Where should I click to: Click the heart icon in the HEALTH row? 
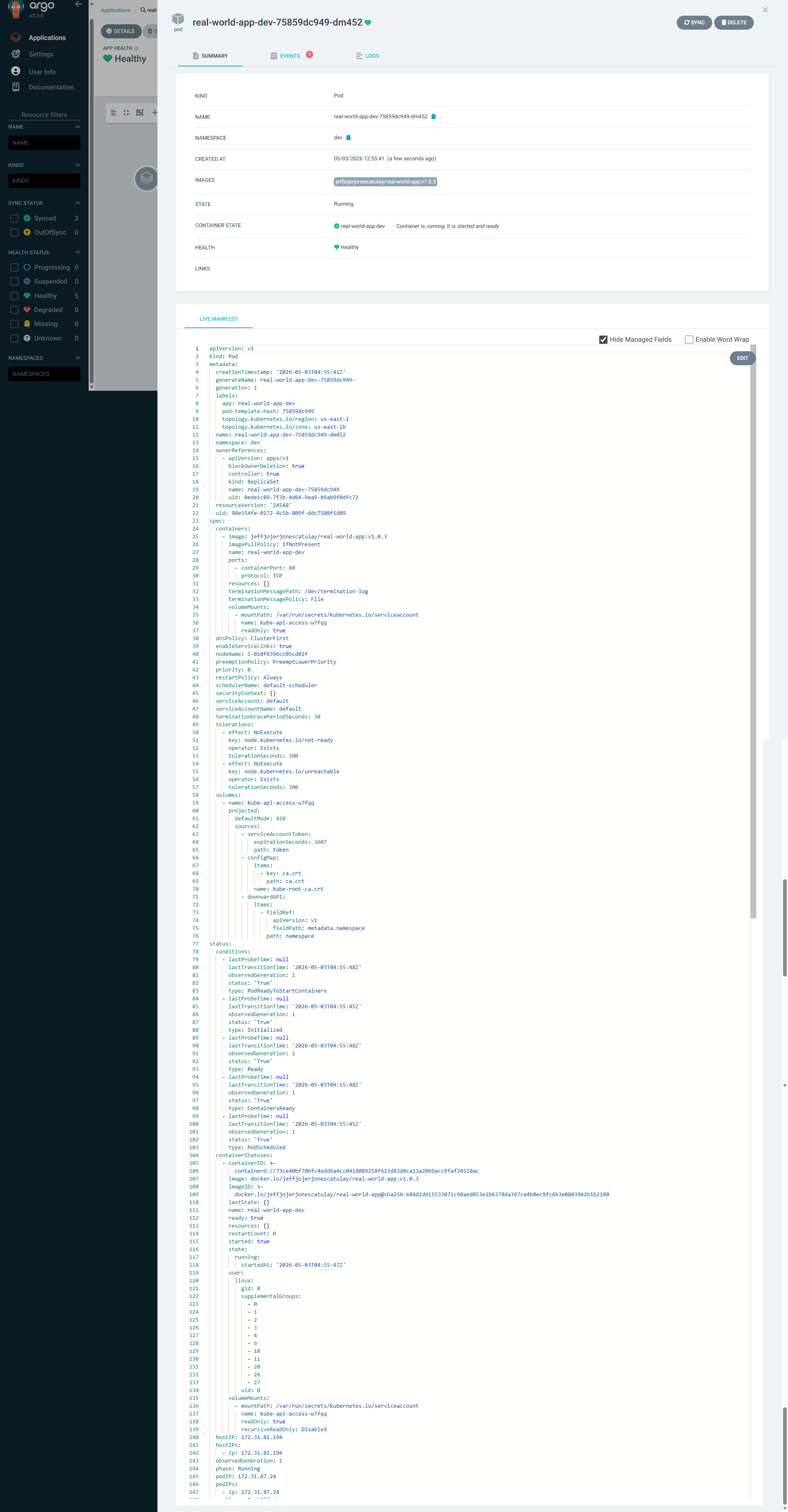point(337,247)
